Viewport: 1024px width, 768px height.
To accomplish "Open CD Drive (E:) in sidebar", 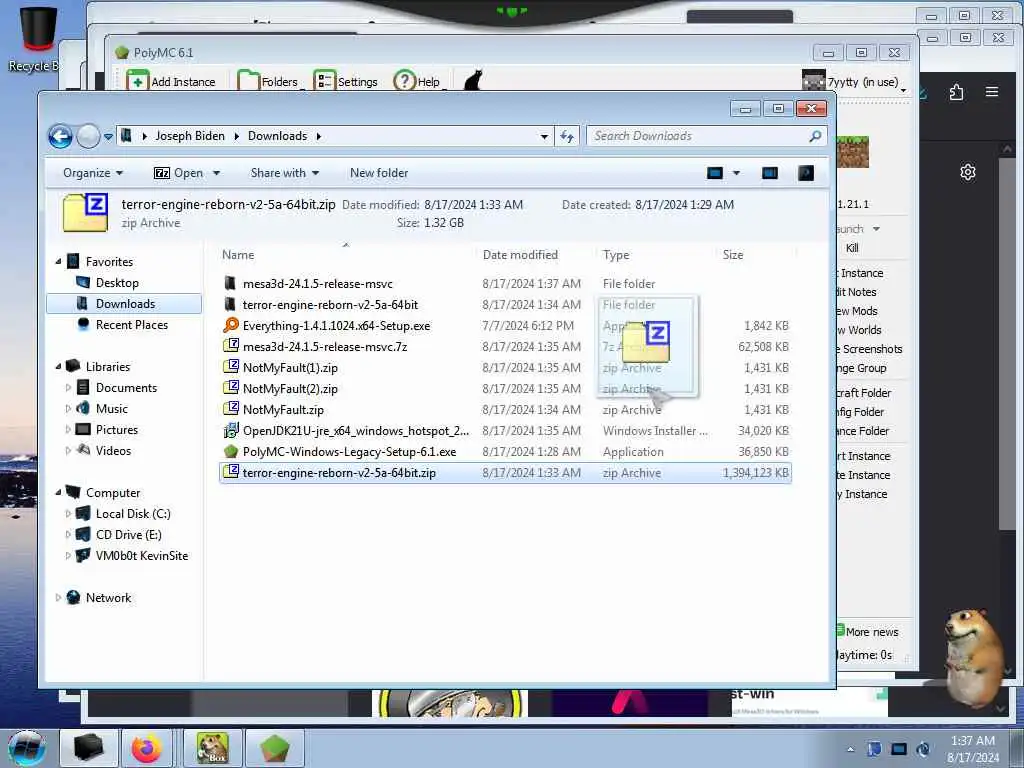I will (128, 535).
